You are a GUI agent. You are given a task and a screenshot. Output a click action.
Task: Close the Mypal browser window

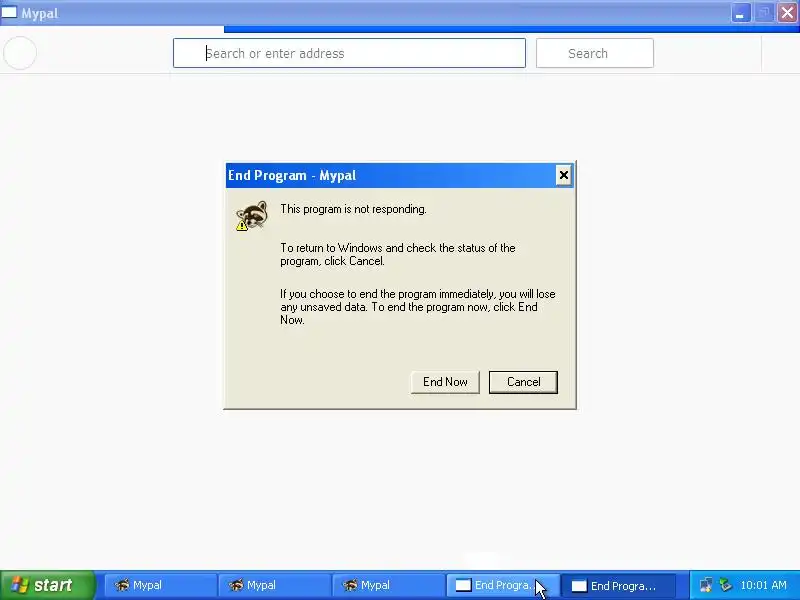tap(787, 13)
